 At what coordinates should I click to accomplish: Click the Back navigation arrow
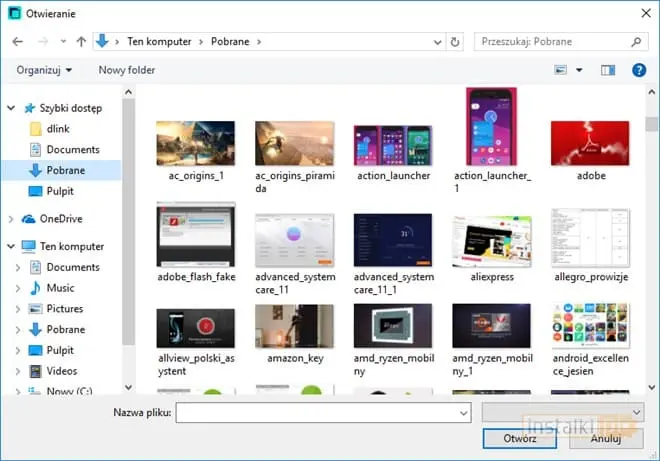pyautogui.click(x=17, y=42)
